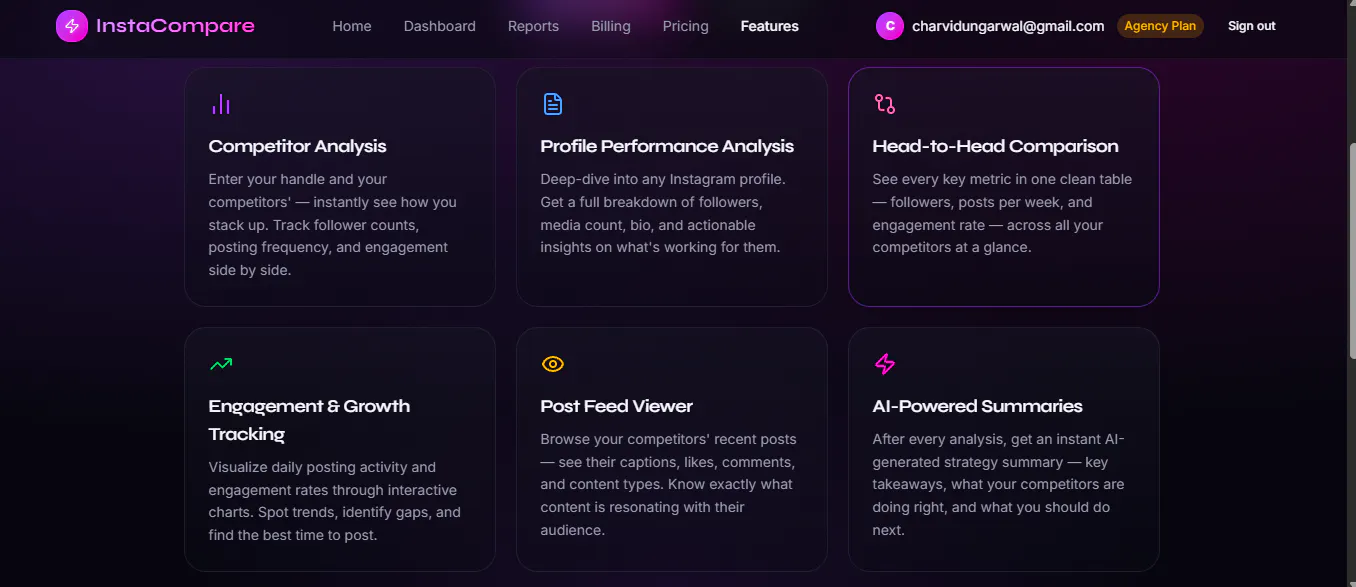
Task: Click the Agency Plan badge
Action: pos(1160,26)
